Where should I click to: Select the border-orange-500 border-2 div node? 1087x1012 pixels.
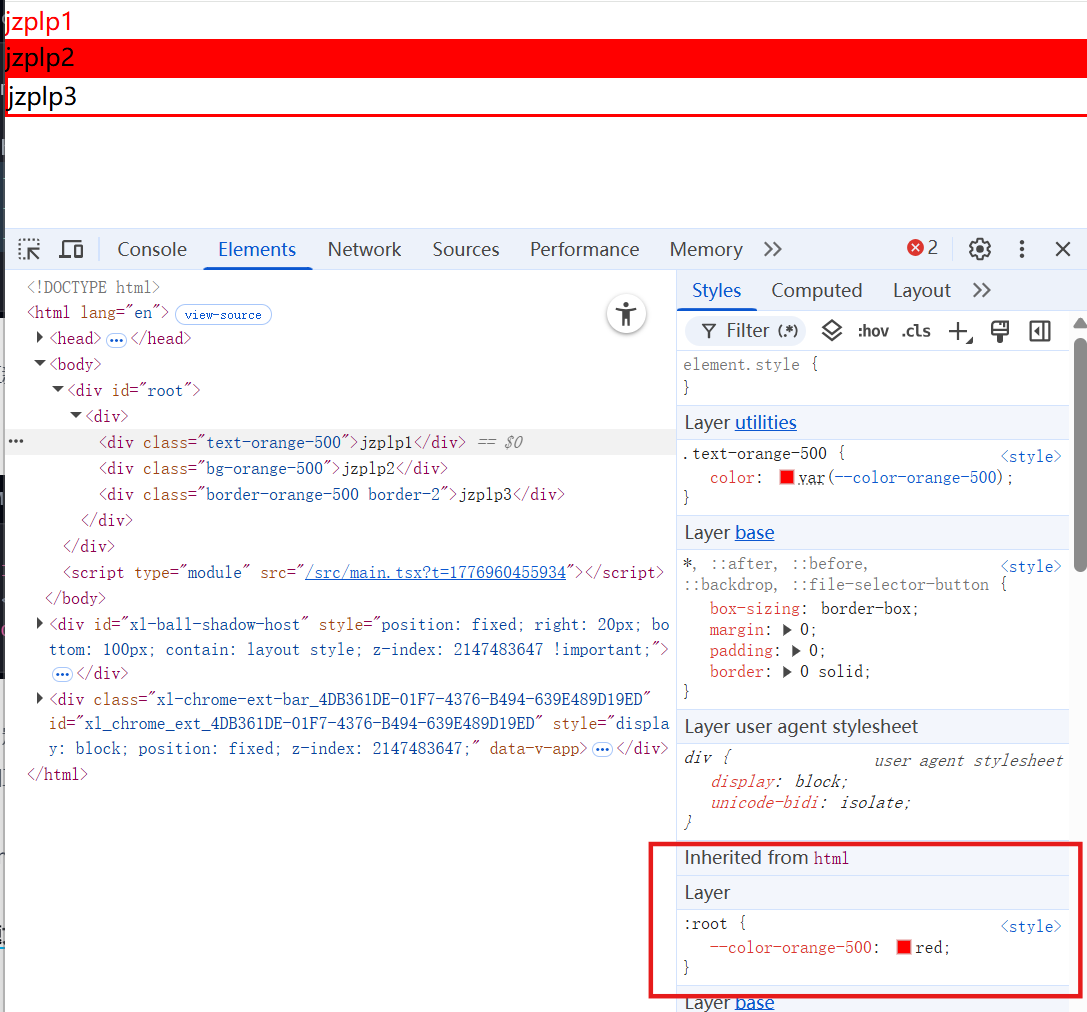click(x=331, y=494)
